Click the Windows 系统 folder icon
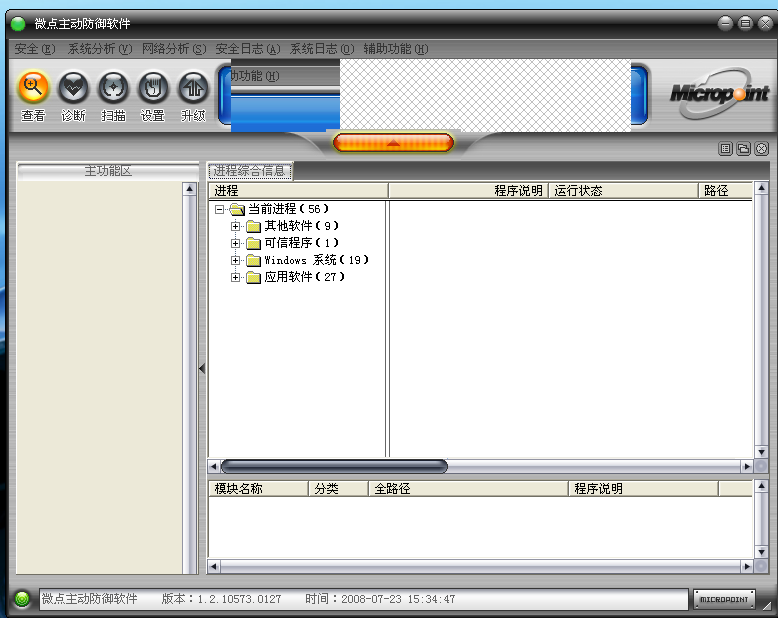This screenshot has height=618, width=778. click(254, 260)
